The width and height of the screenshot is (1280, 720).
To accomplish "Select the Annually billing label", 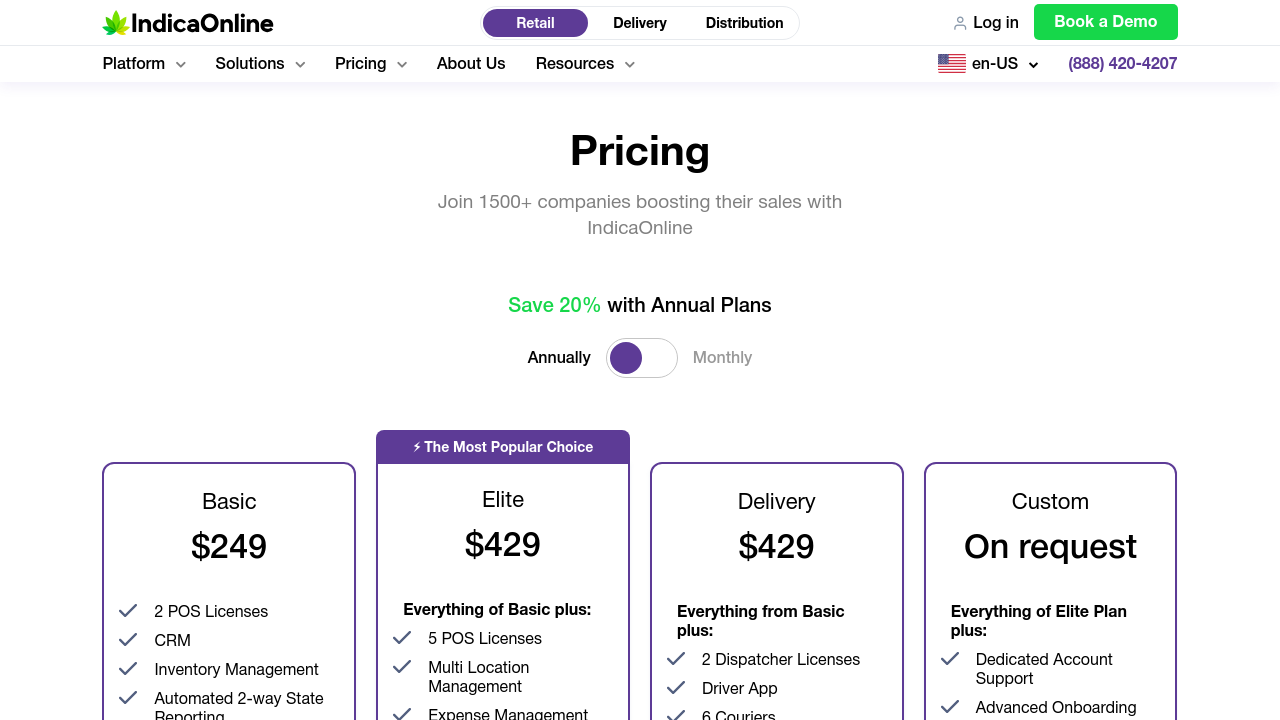I will 559,358.
